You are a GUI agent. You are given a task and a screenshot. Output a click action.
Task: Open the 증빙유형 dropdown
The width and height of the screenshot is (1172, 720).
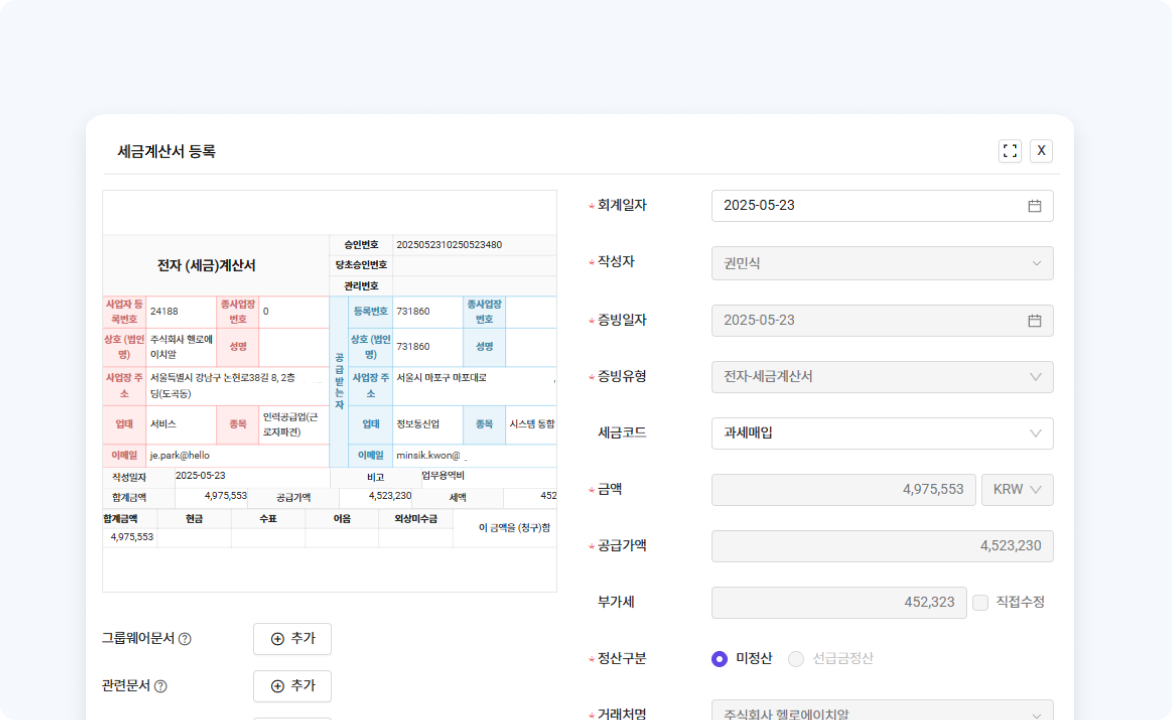(x=882, y=377)
